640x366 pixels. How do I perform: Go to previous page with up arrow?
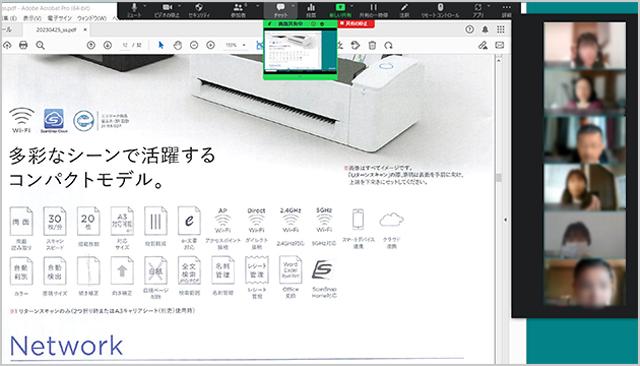[x=91, y=45]
